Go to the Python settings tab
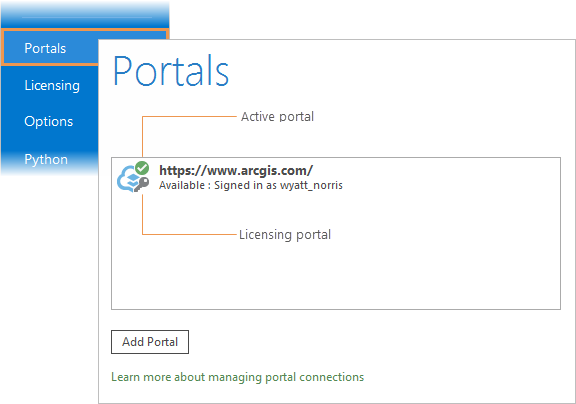 pyautogui.click(x=46, y=159)
